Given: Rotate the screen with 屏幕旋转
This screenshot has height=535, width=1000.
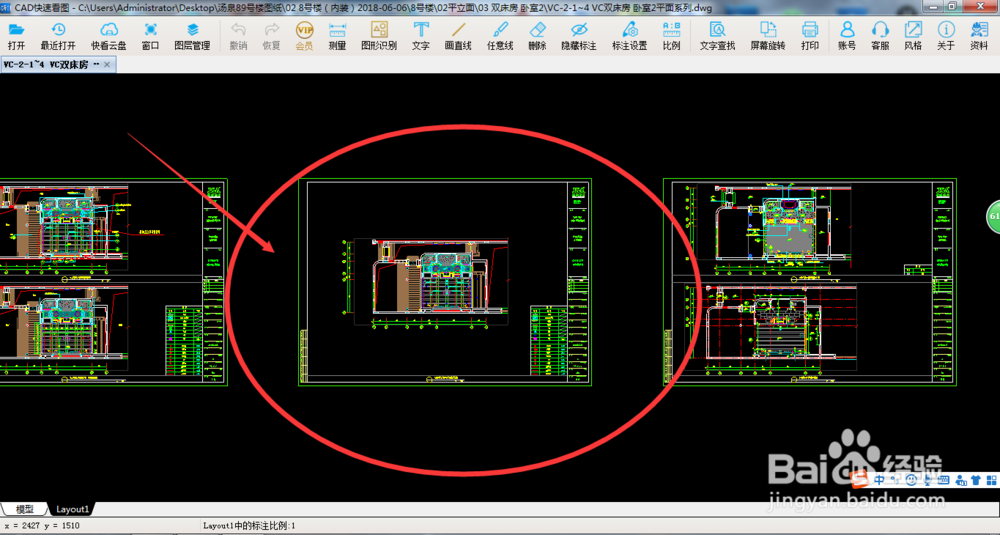Looking at the screenshot, I should (768, 35).
